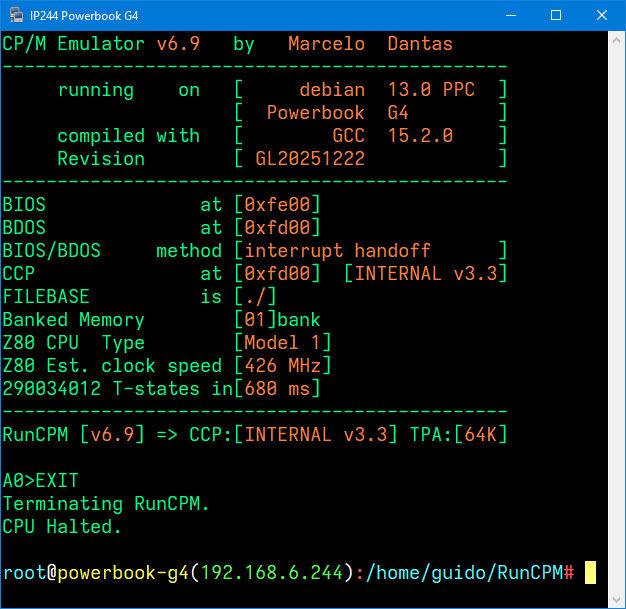Click the 'running on' label

pos(129,89)
